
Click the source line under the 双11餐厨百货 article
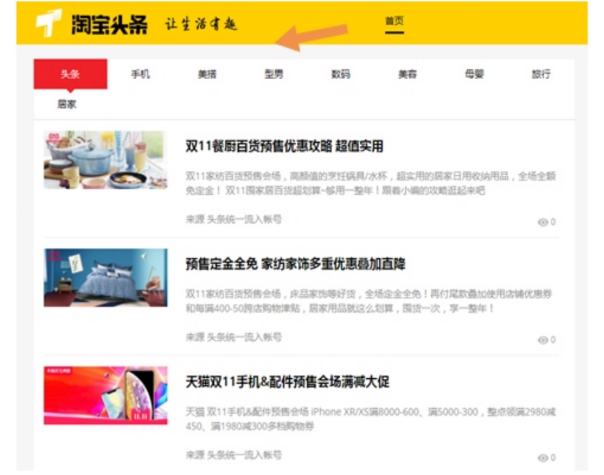[233, 220]
